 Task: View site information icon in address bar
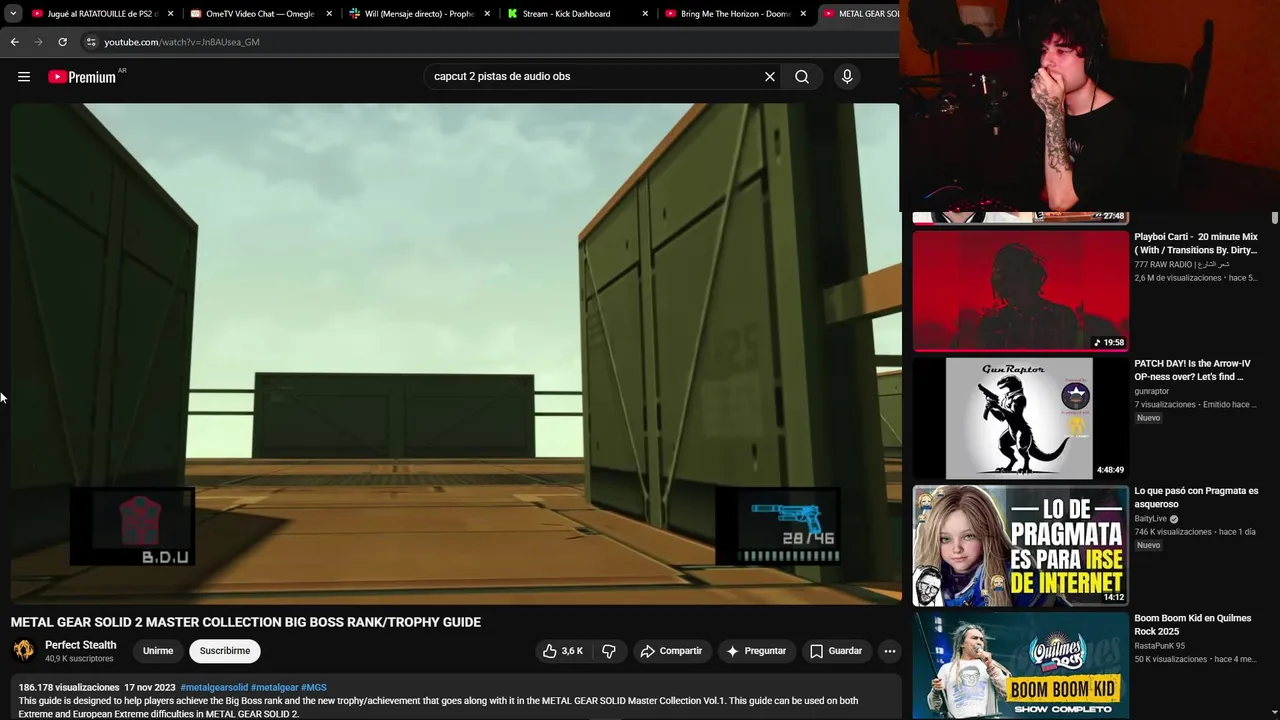pos(91,42)
